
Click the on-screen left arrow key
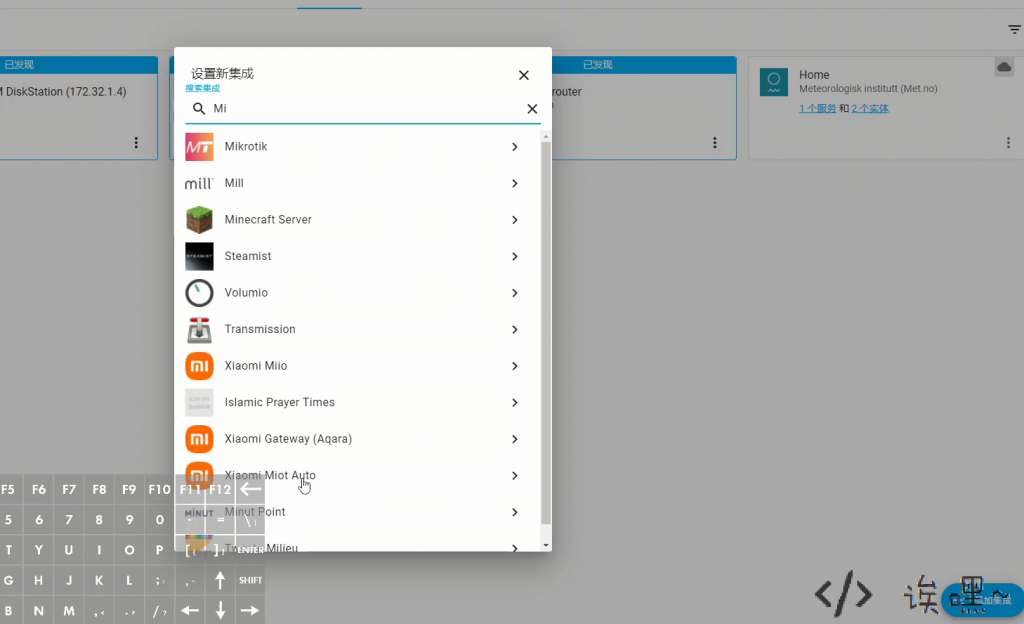coord(190,610)
